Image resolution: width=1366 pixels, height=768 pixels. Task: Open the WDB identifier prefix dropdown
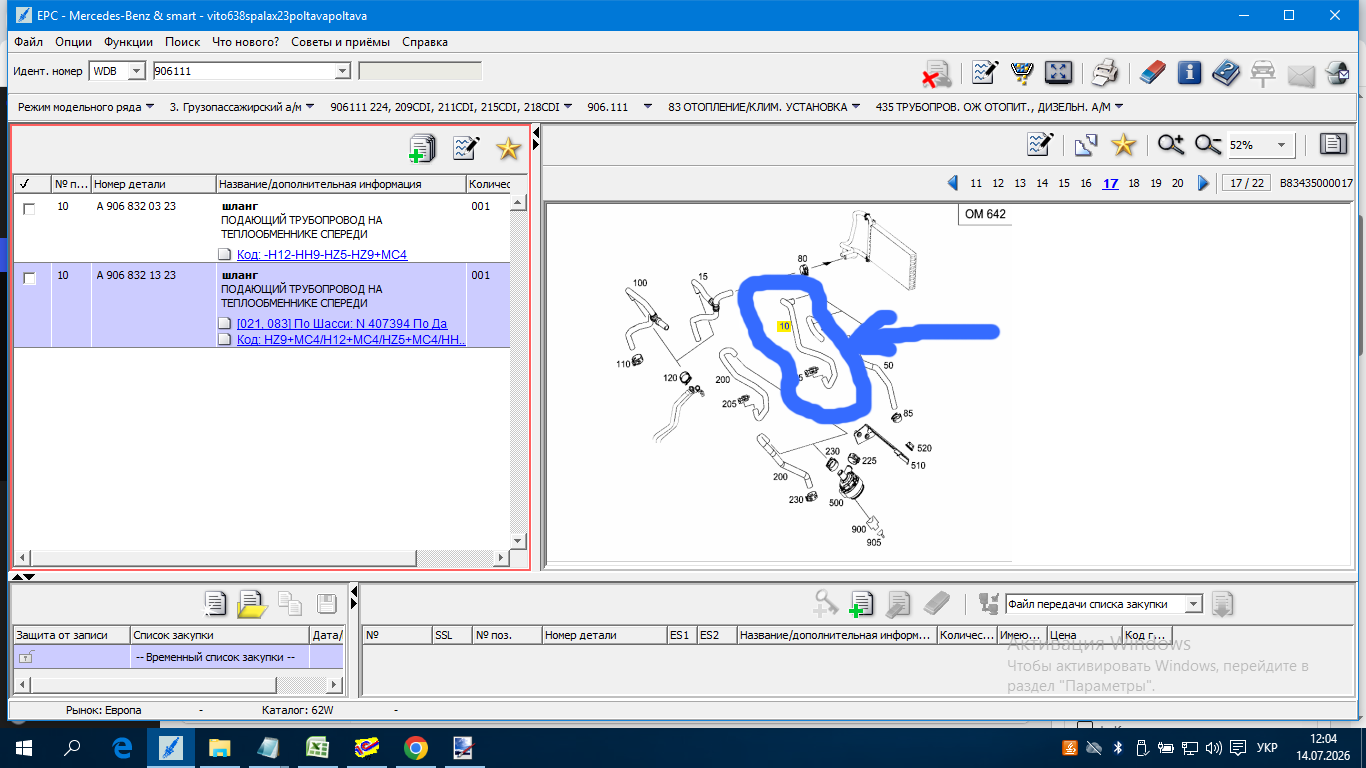[x=137, y=71]
